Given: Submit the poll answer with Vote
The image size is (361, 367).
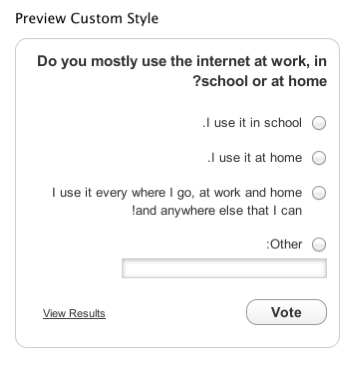Looking at the screenshot, I should pos(286,312).
